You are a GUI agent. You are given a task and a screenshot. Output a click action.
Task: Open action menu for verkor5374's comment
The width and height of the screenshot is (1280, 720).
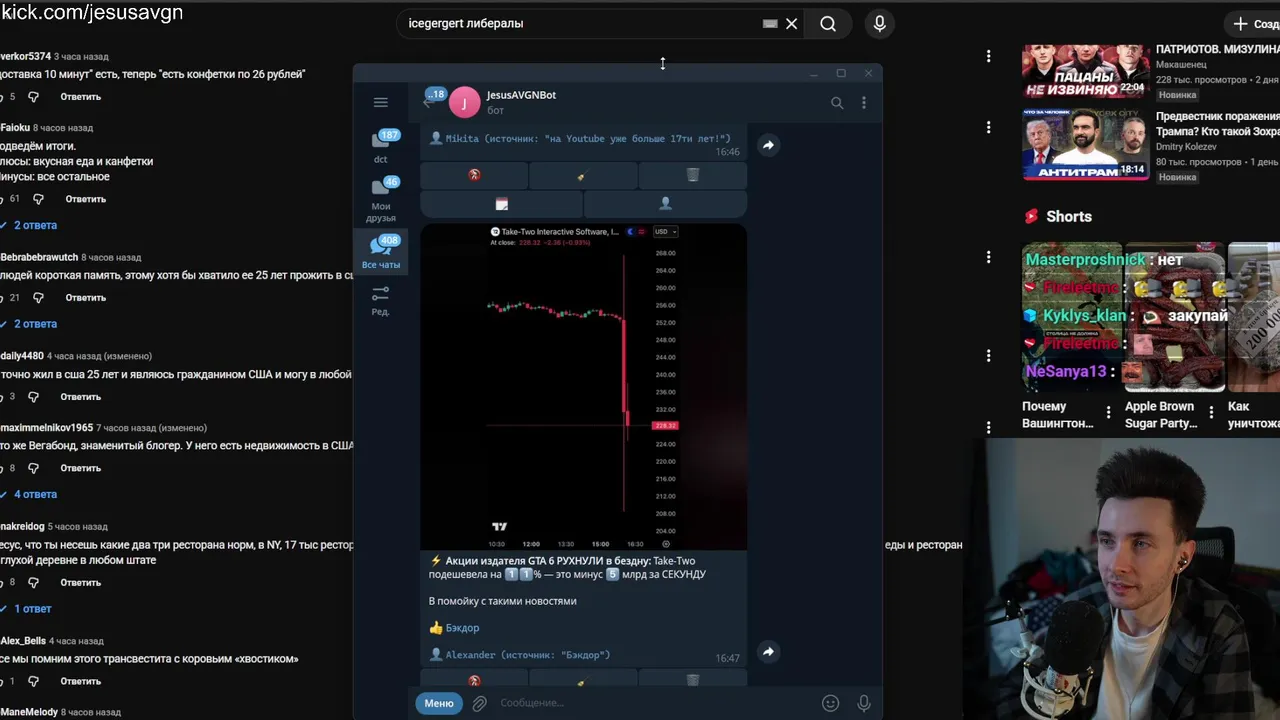[988, 57]
